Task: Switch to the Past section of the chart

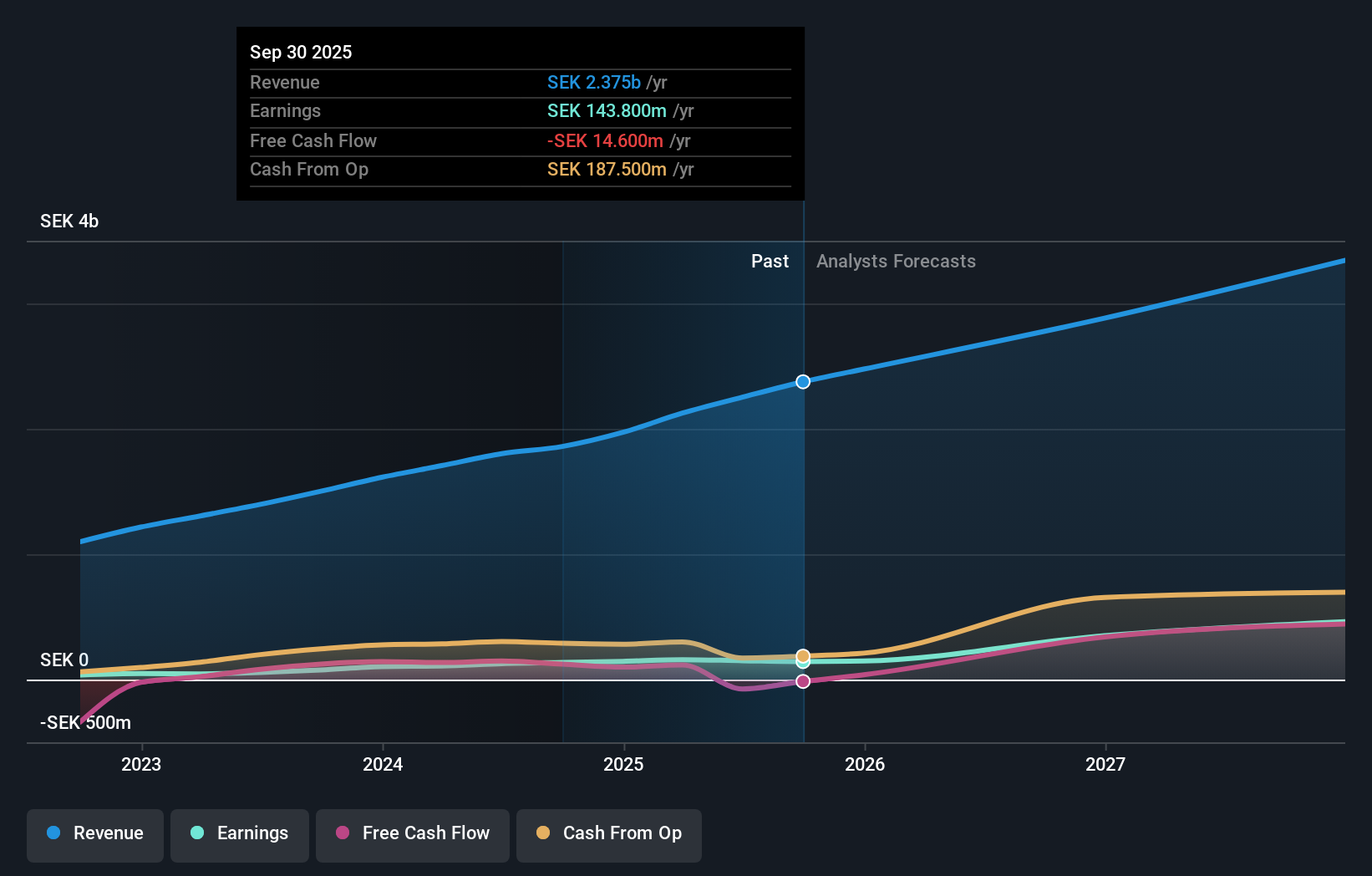Action: pos(770,261)
